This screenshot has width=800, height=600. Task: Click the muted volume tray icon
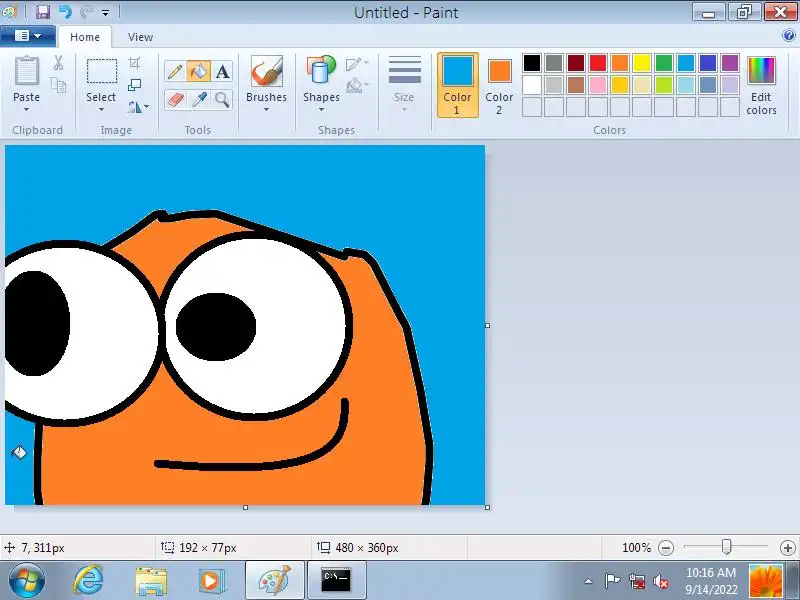(661, 581)
